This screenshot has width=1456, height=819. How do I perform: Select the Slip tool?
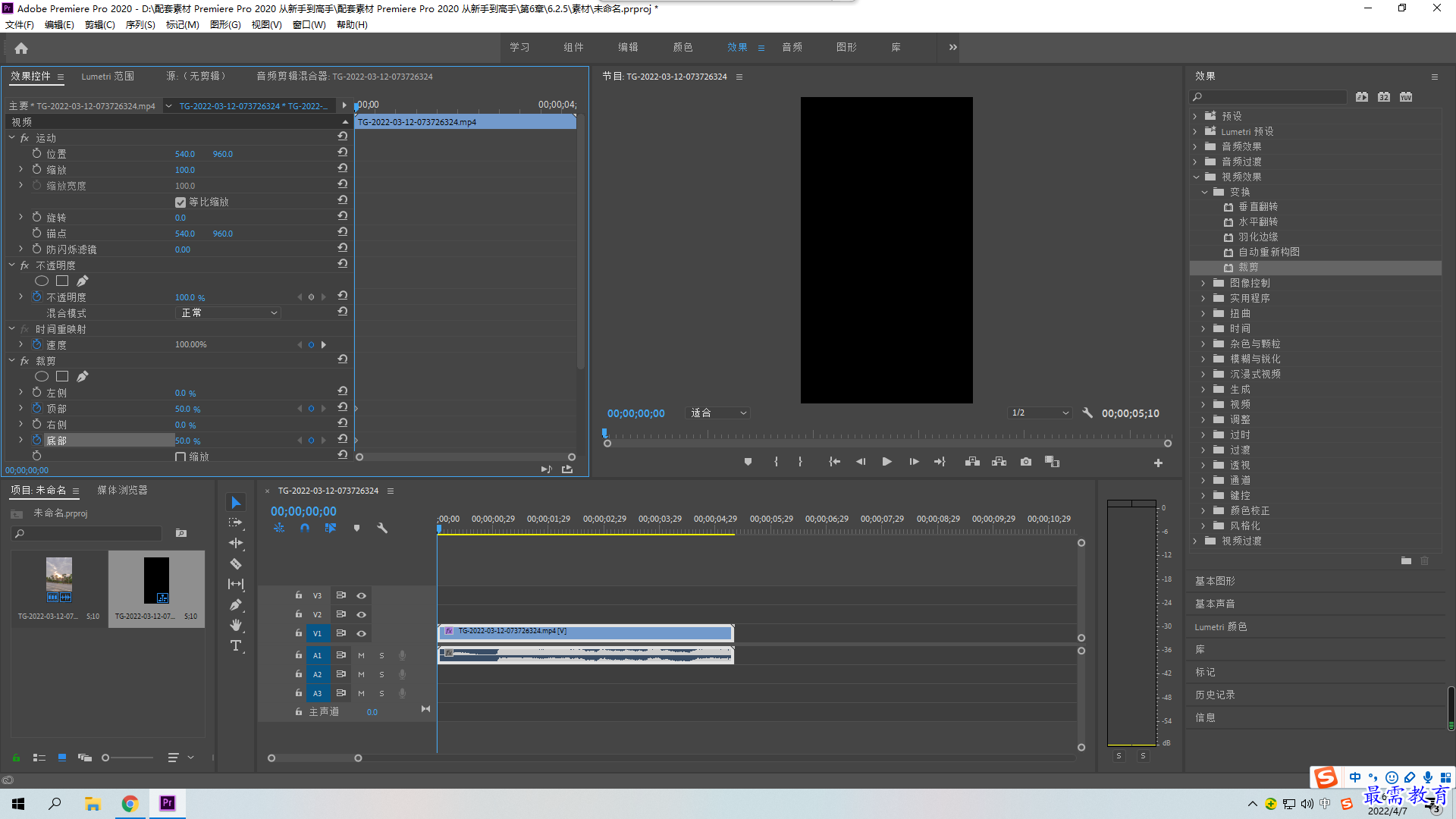236,584
